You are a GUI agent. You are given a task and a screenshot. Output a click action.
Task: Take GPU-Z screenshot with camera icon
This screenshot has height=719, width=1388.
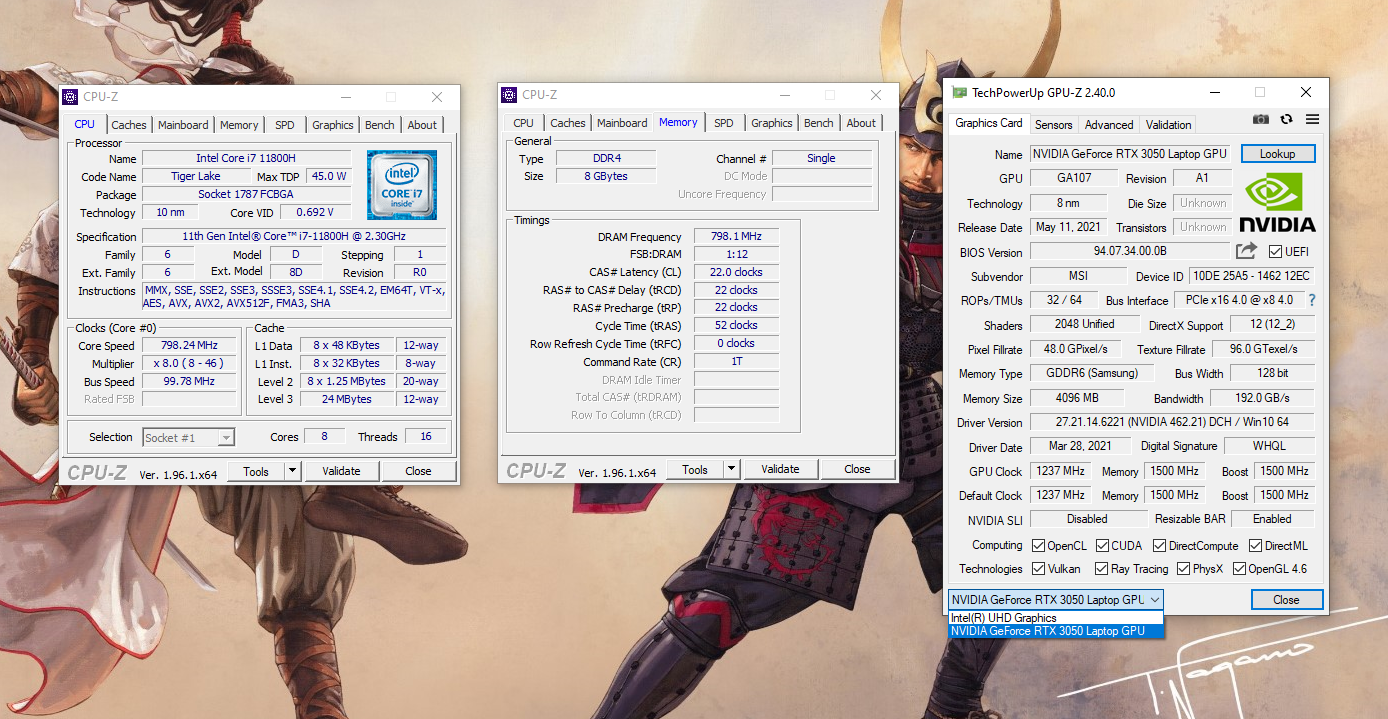1261,119
